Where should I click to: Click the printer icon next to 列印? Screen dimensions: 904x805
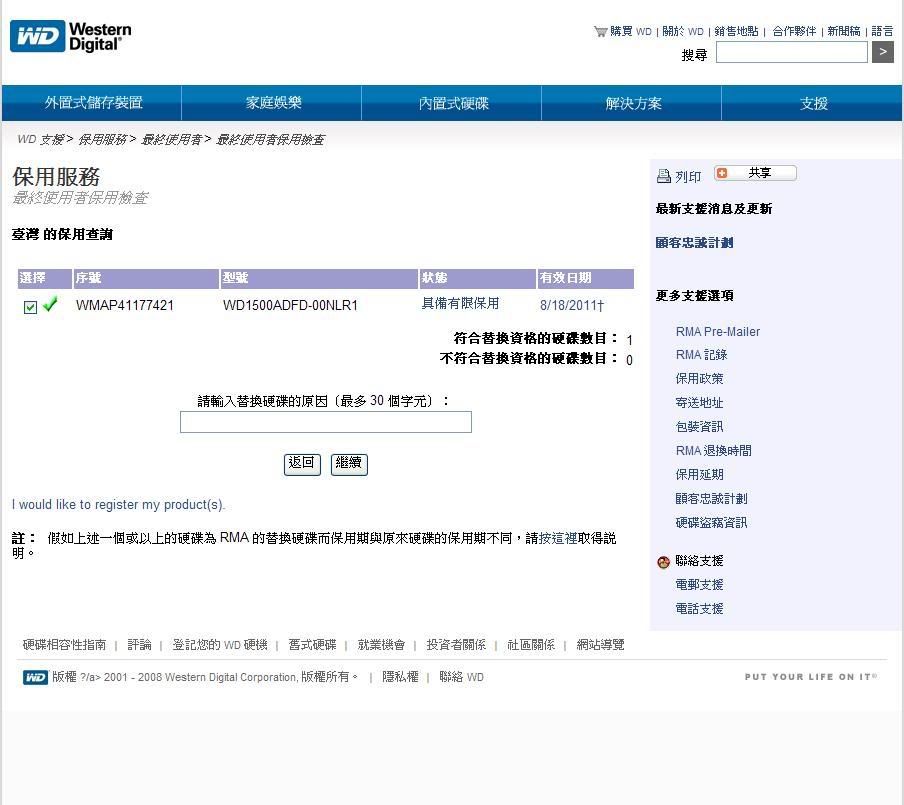tap(664, 176)
